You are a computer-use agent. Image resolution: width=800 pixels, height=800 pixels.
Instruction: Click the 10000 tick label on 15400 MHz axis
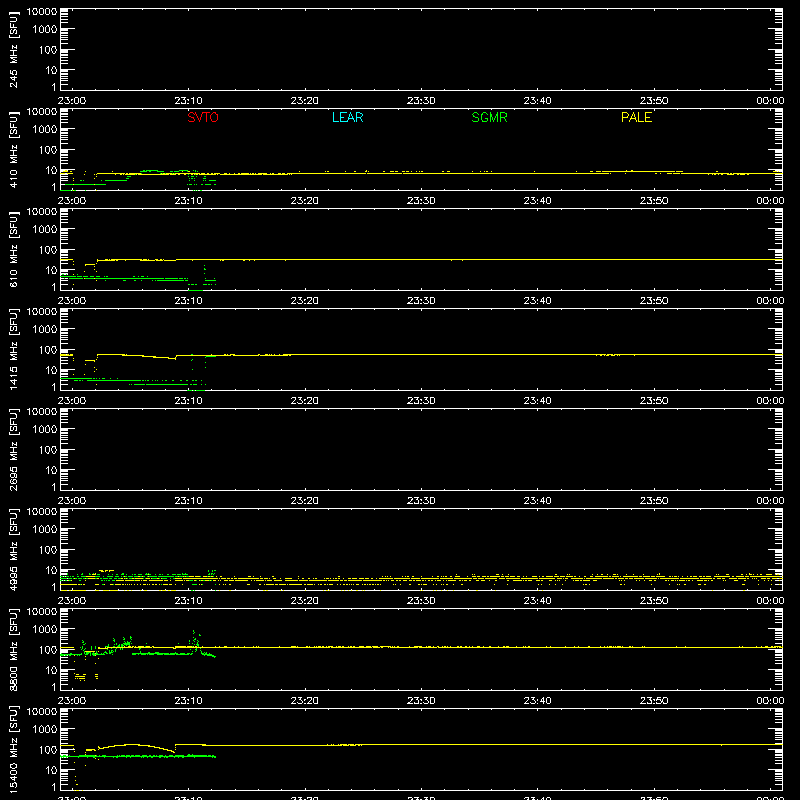click(x=42, y=712)
